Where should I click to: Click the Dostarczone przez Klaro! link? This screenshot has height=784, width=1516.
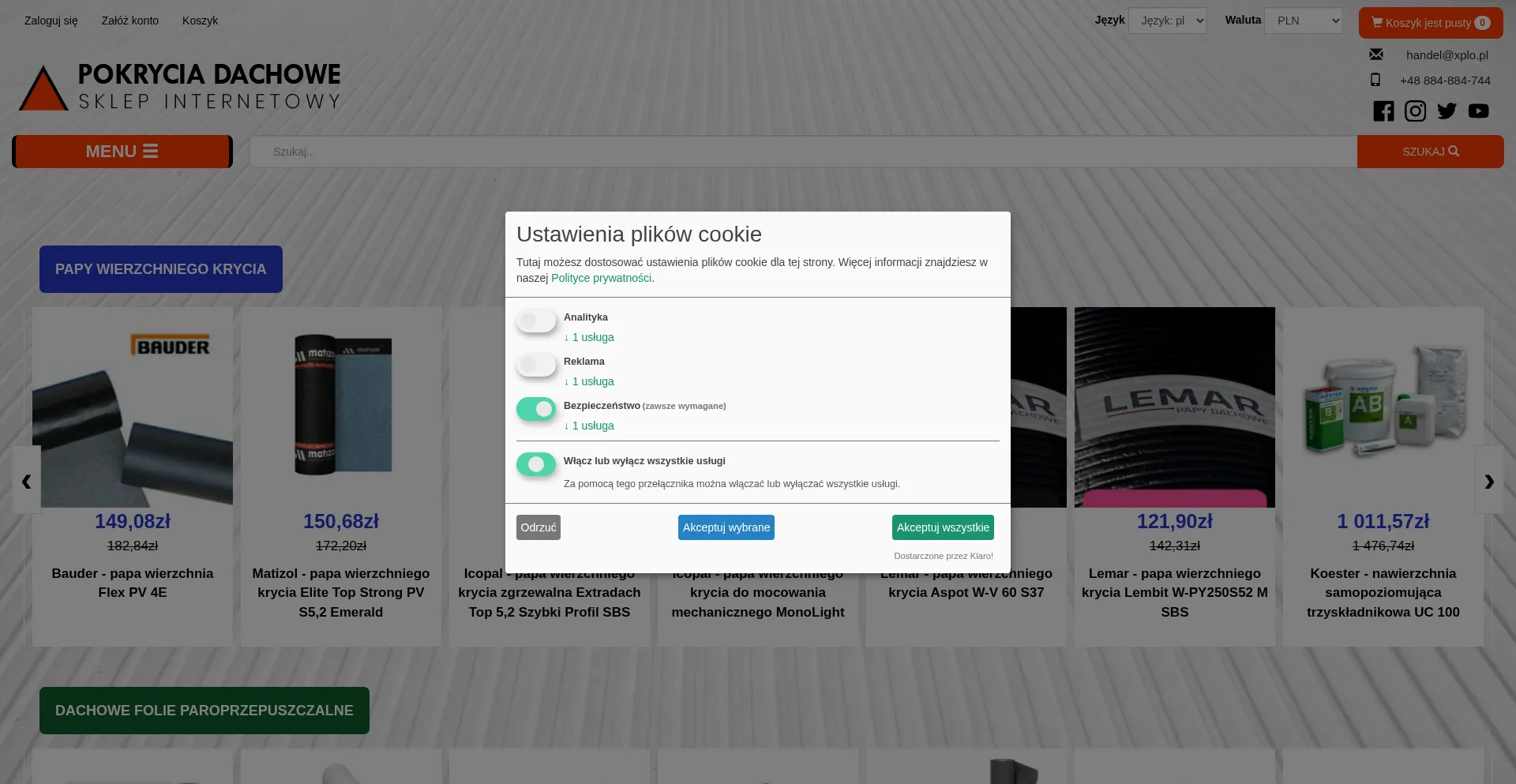(x=944, y=556)
